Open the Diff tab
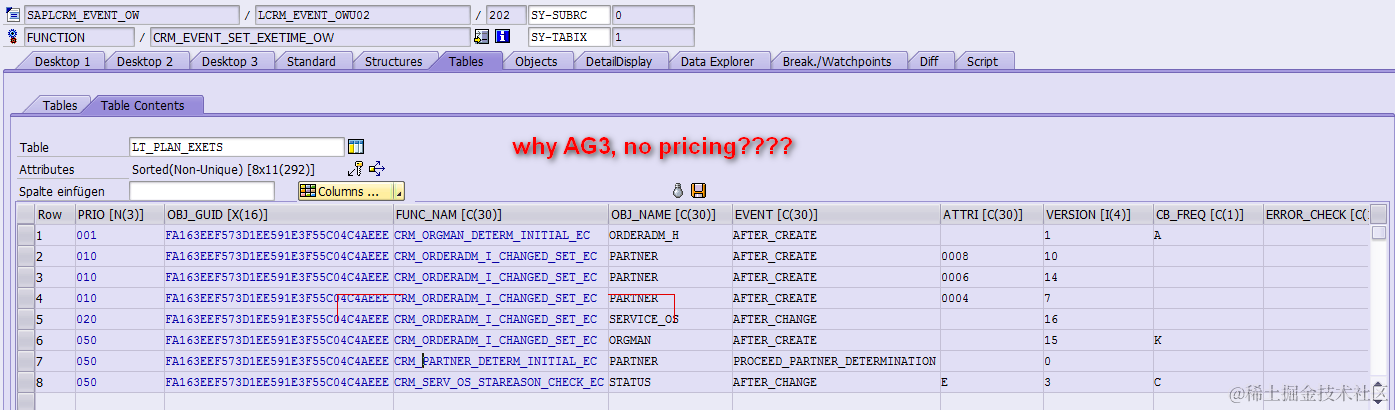The height and width of the screenshot is (410, 1395). coord(929,61)
